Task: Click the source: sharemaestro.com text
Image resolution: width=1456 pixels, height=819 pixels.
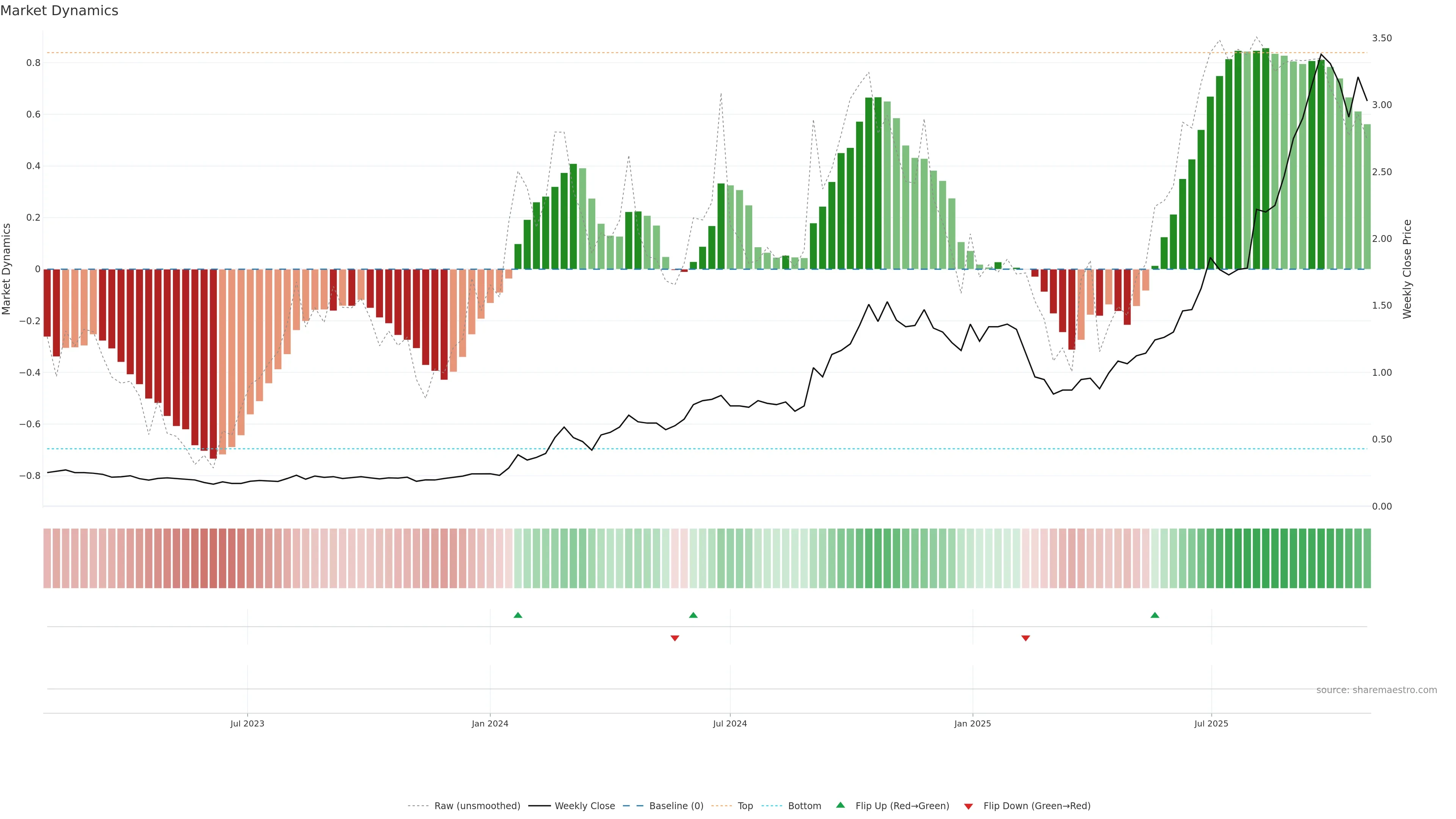Action: point(1376,690)
